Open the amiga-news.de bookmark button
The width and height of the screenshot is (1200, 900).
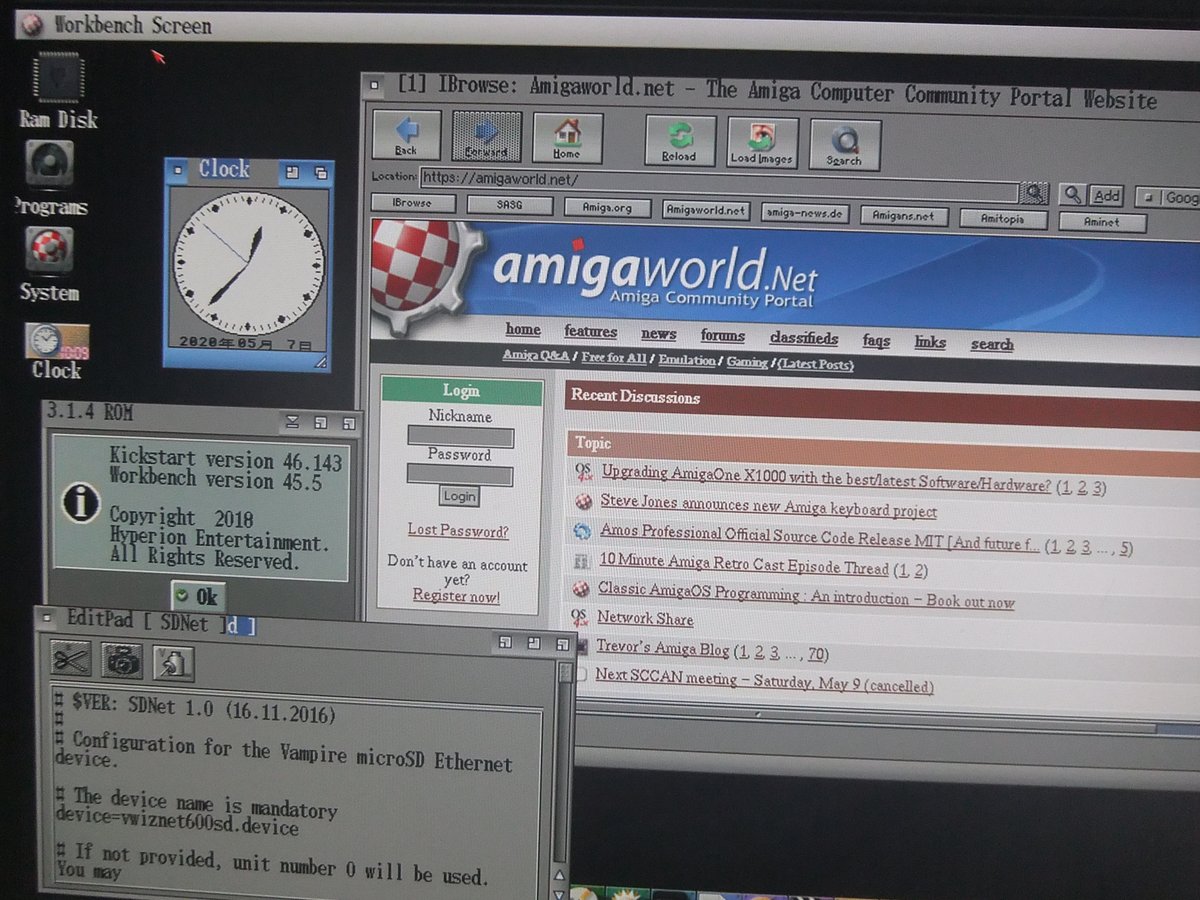pyautogui.click(x=805, y=213)
